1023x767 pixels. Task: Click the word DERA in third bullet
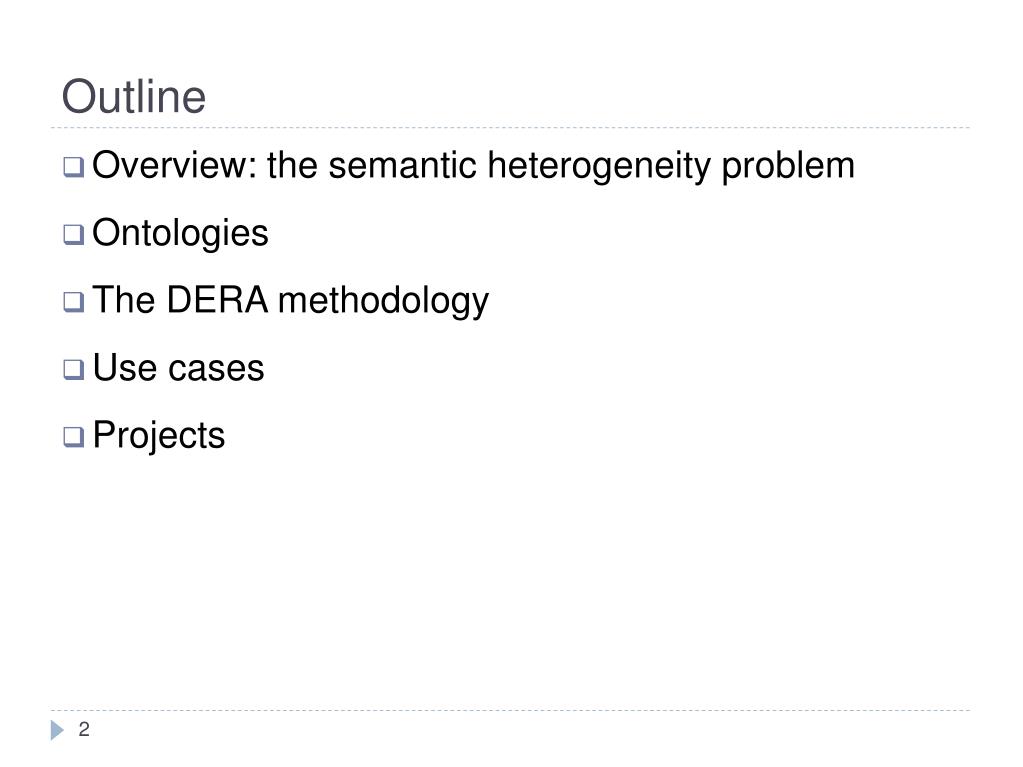coord(217,300)
